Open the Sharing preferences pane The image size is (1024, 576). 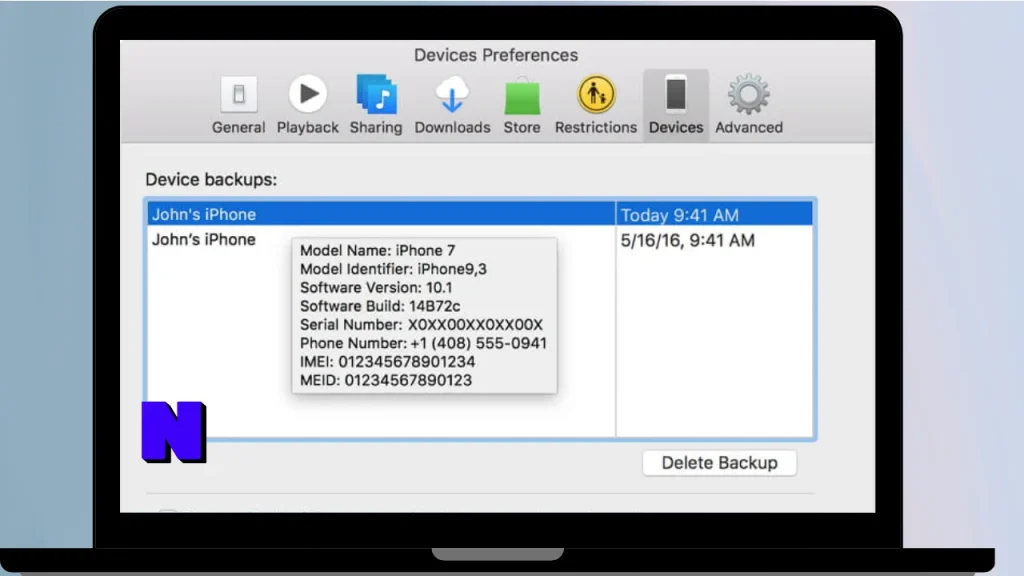click(376, 104)
